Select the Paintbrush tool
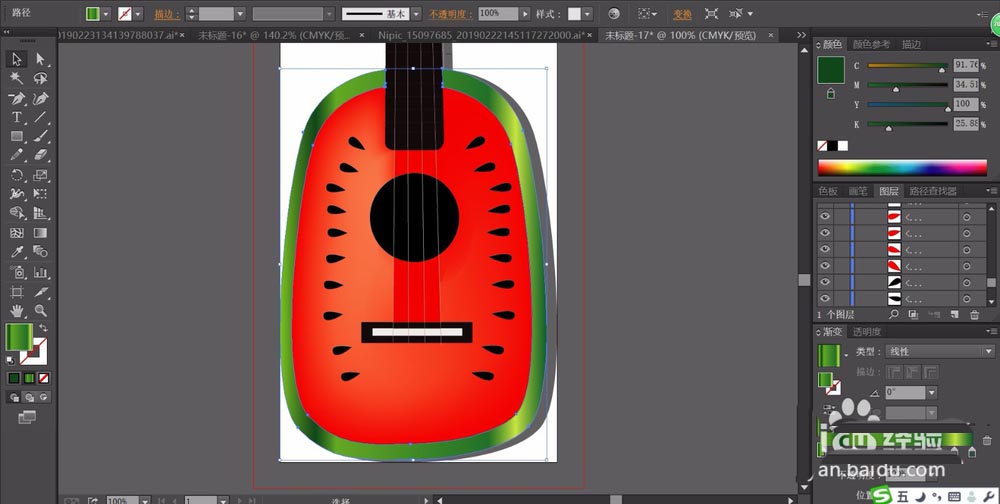 point(41,137)
